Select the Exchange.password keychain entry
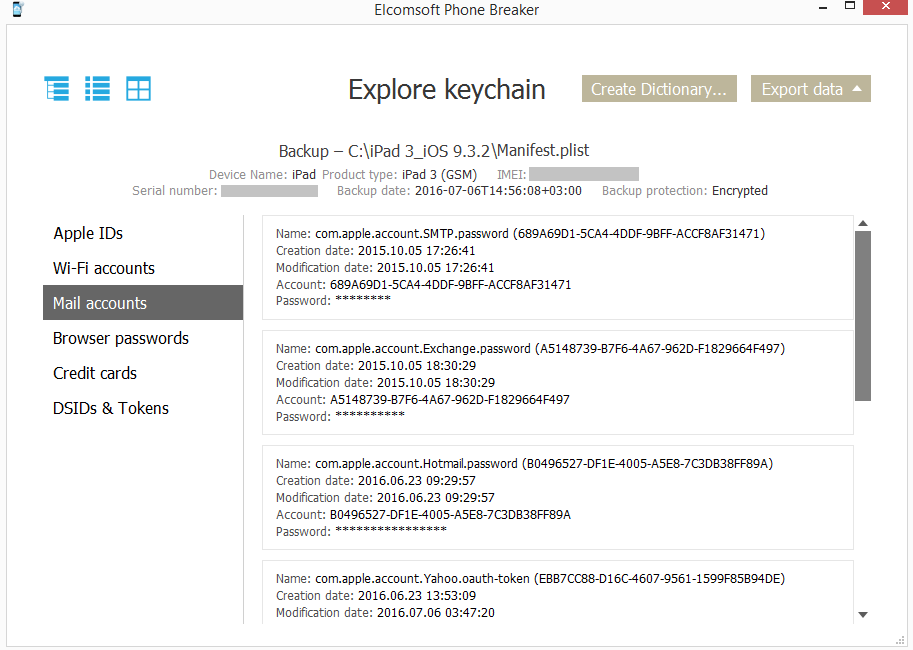The width and height of the screenshot is (913, 650). 557,382
